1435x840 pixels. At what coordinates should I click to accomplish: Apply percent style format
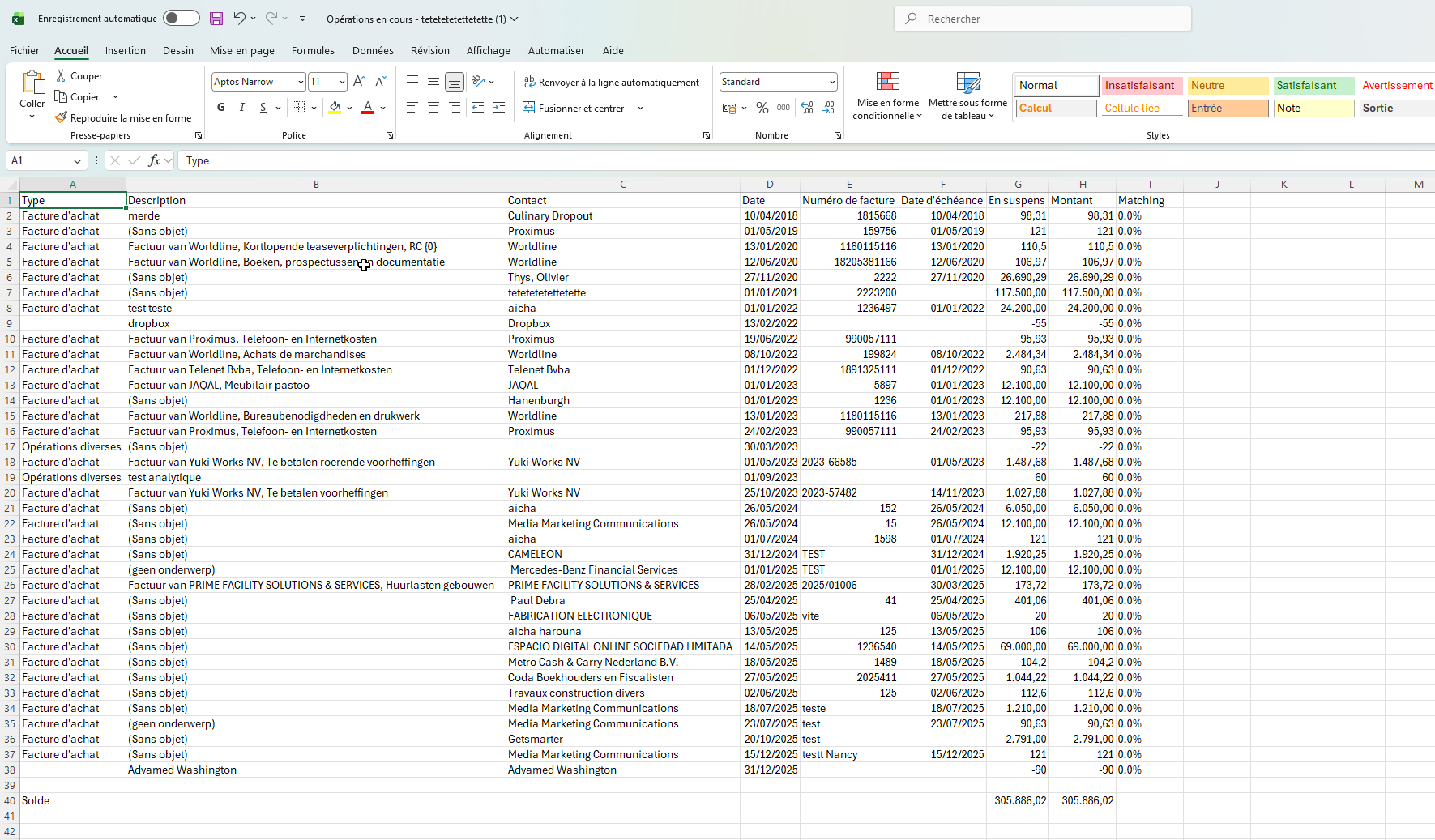coord(762,108)
